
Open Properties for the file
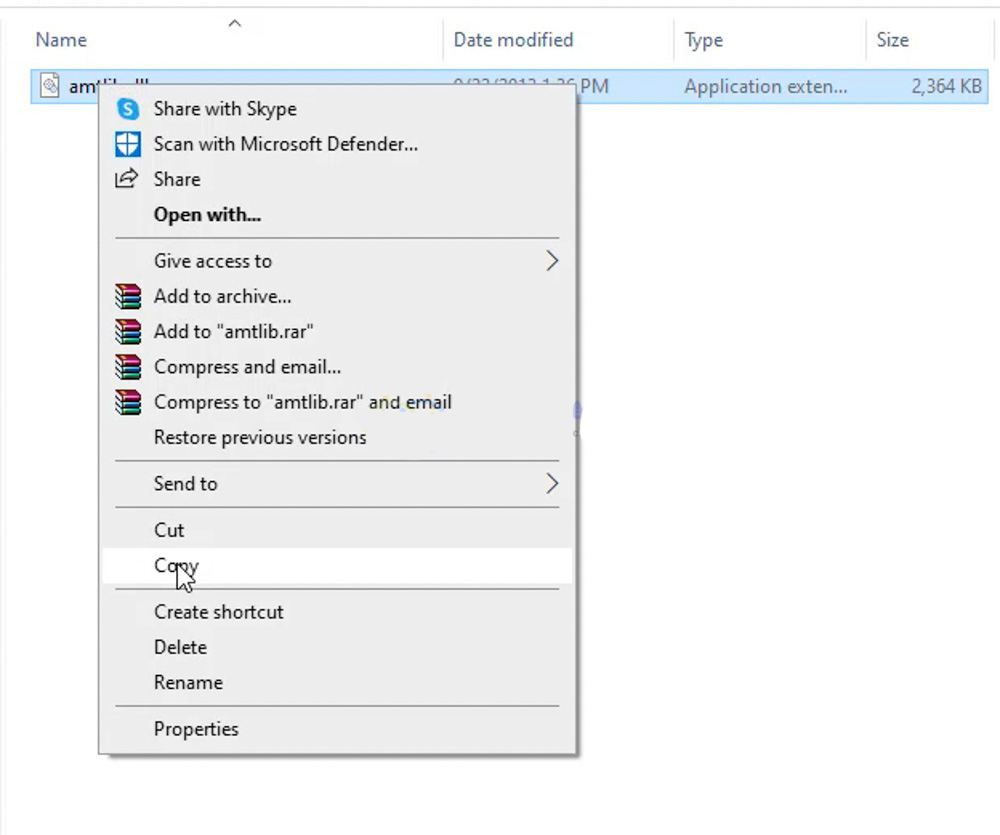(337, 728)
